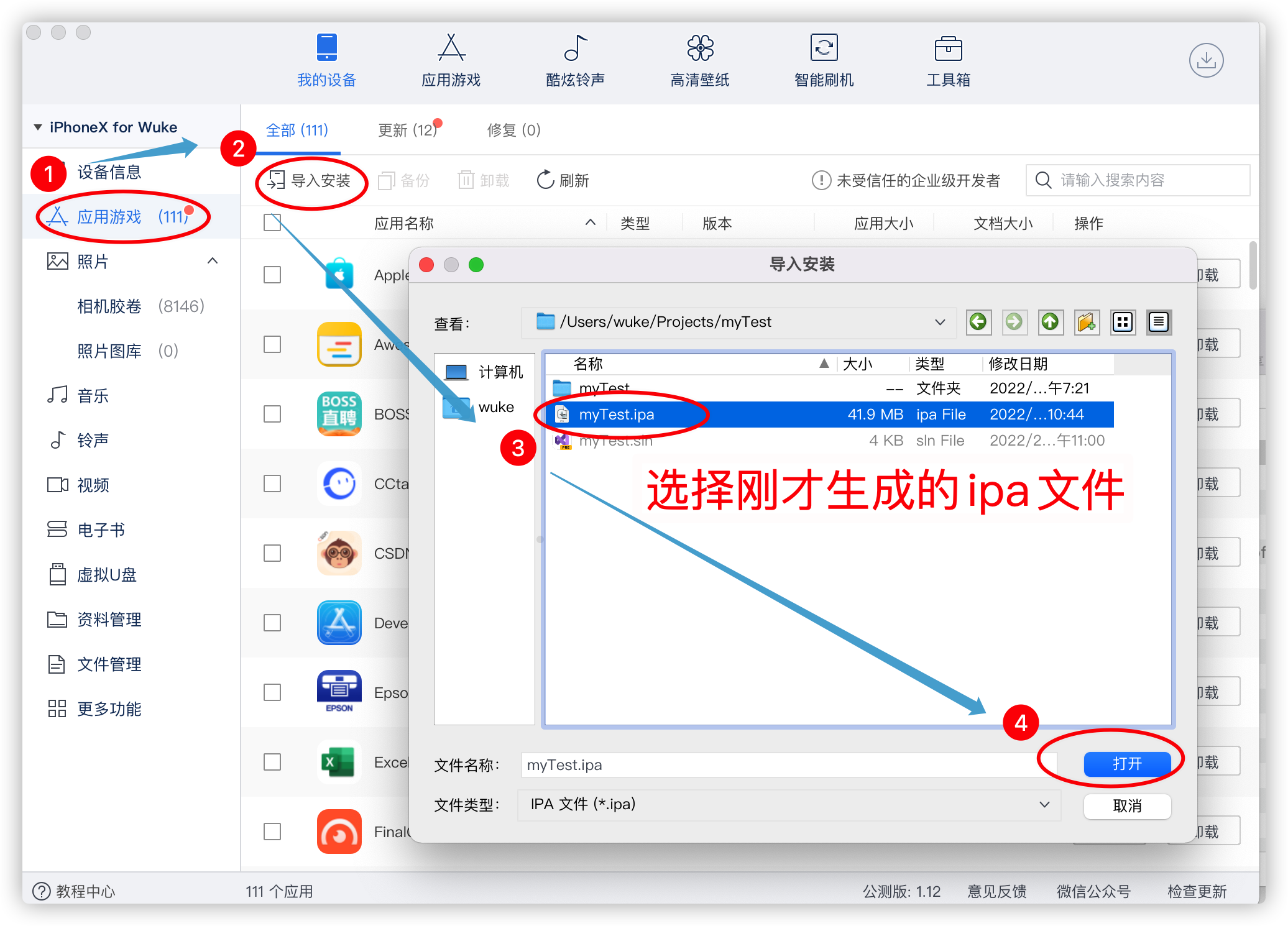Screen dimensions: 1288x926
Task: Click the 打开 button
Action: tap(1127, 764)
